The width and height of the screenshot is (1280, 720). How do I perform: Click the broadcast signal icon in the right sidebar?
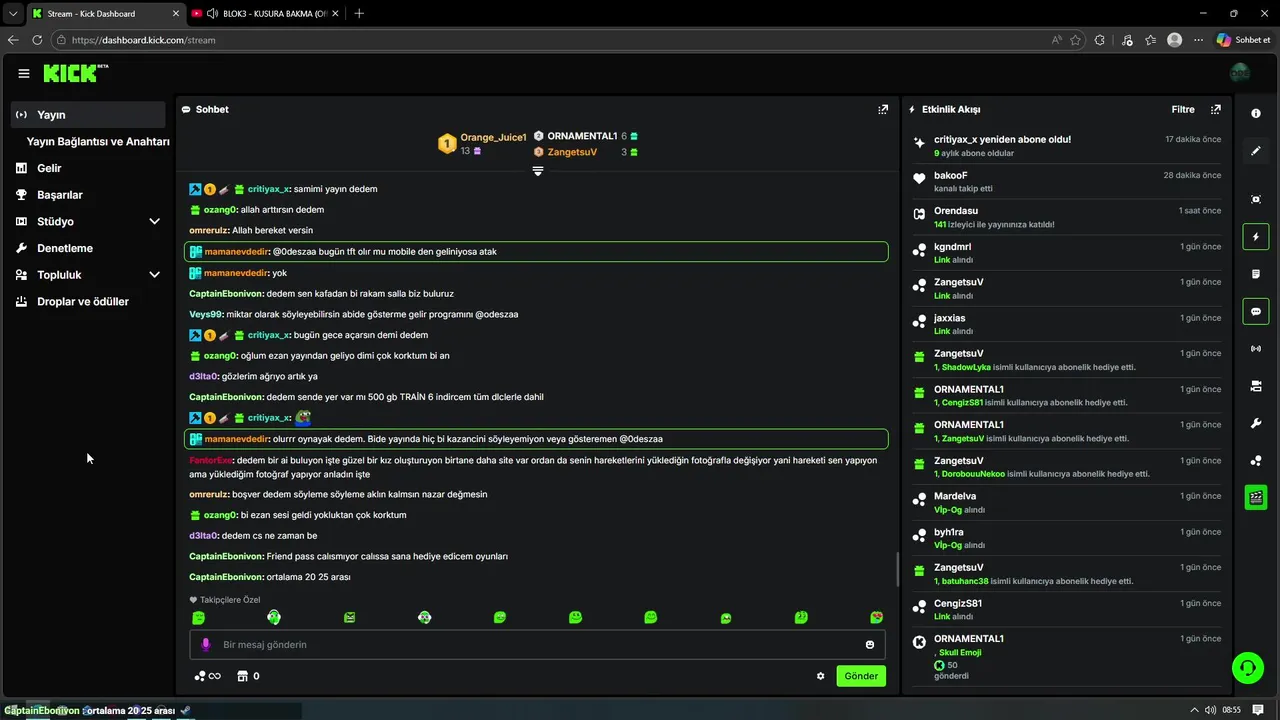[x=1256, y=349]
